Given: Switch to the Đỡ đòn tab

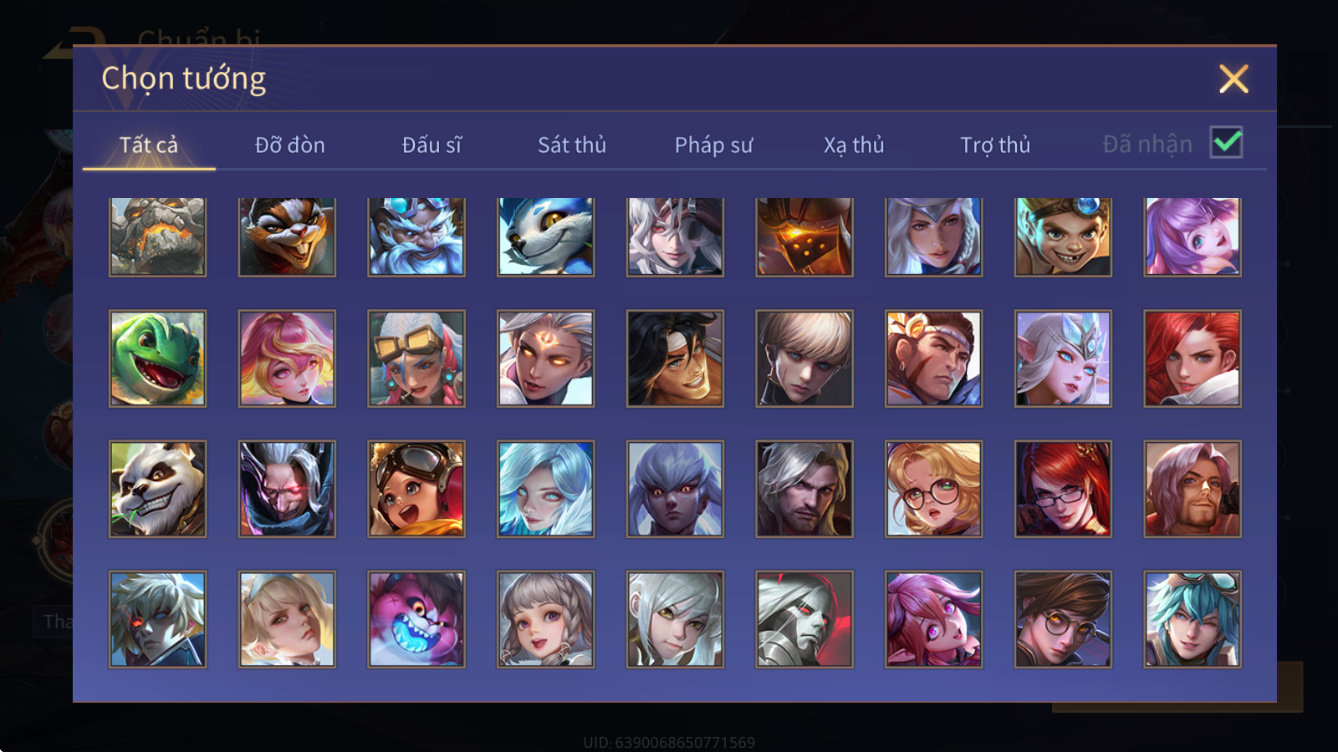Looking at the screenshot, I should (x=290, y=145).
